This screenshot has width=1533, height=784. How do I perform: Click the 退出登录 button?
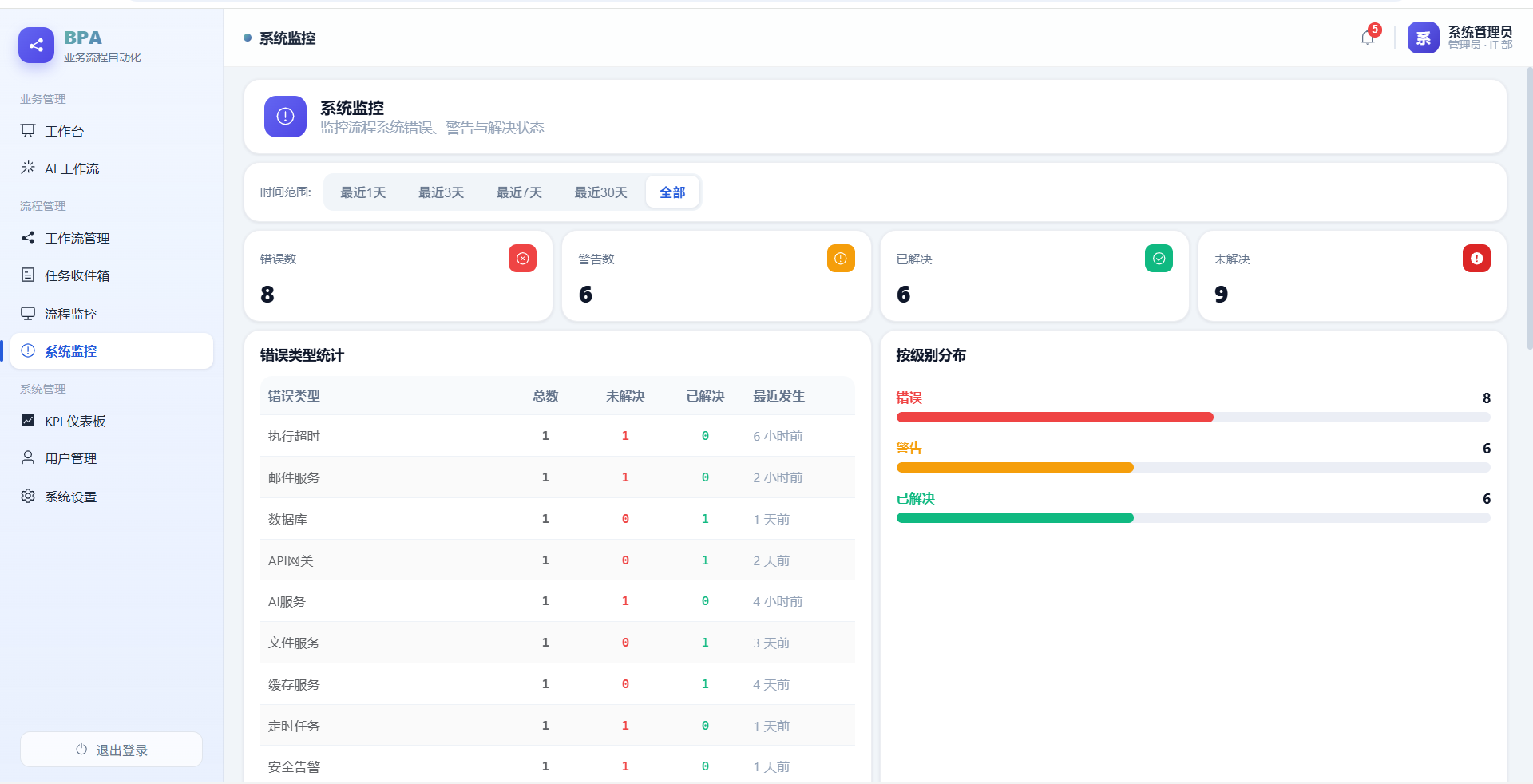pos(111,750)
